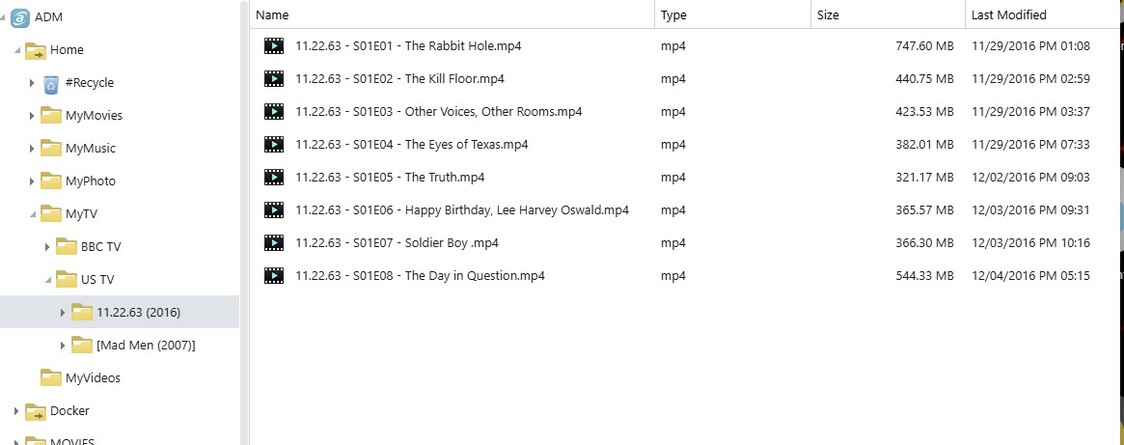
Task: Select the MyPhoto folder in tree
Action: (x=90, y=181)
